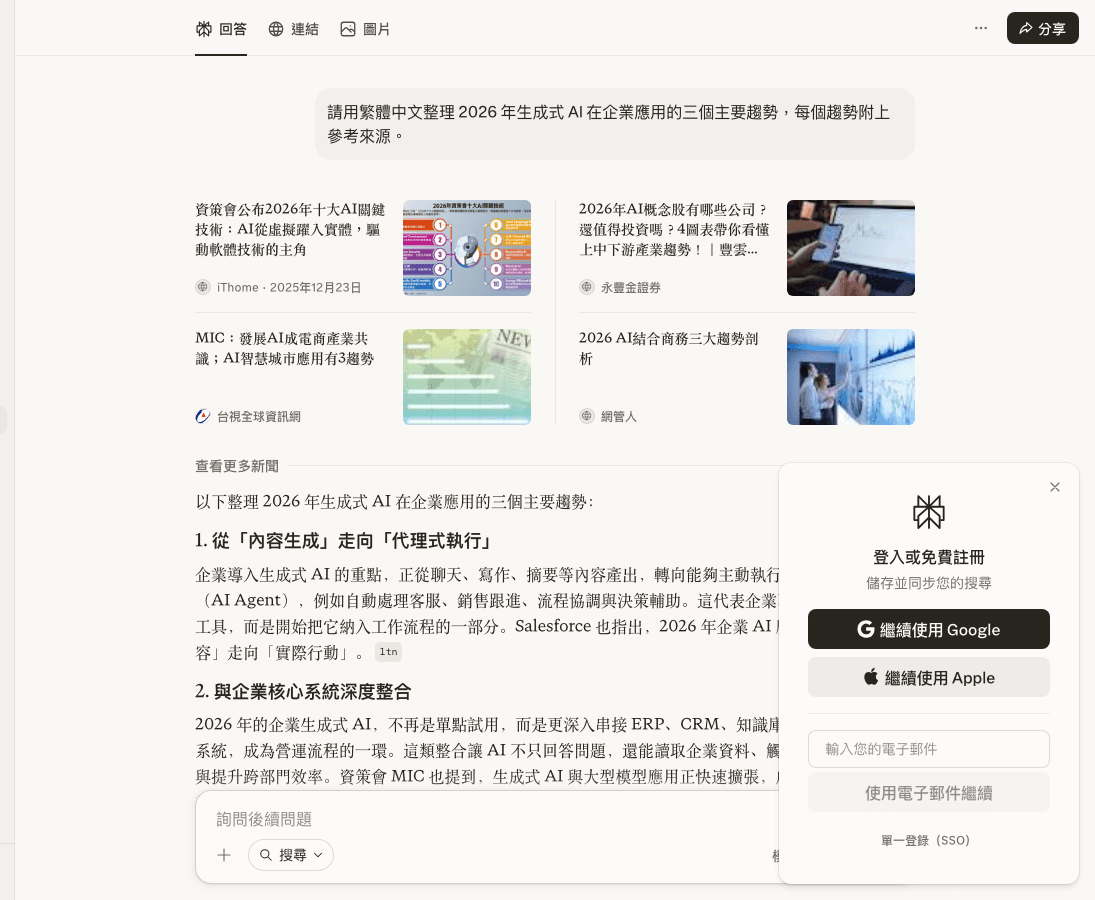Open the iThome article about 資策會十大AI關鍵技術

291,229
